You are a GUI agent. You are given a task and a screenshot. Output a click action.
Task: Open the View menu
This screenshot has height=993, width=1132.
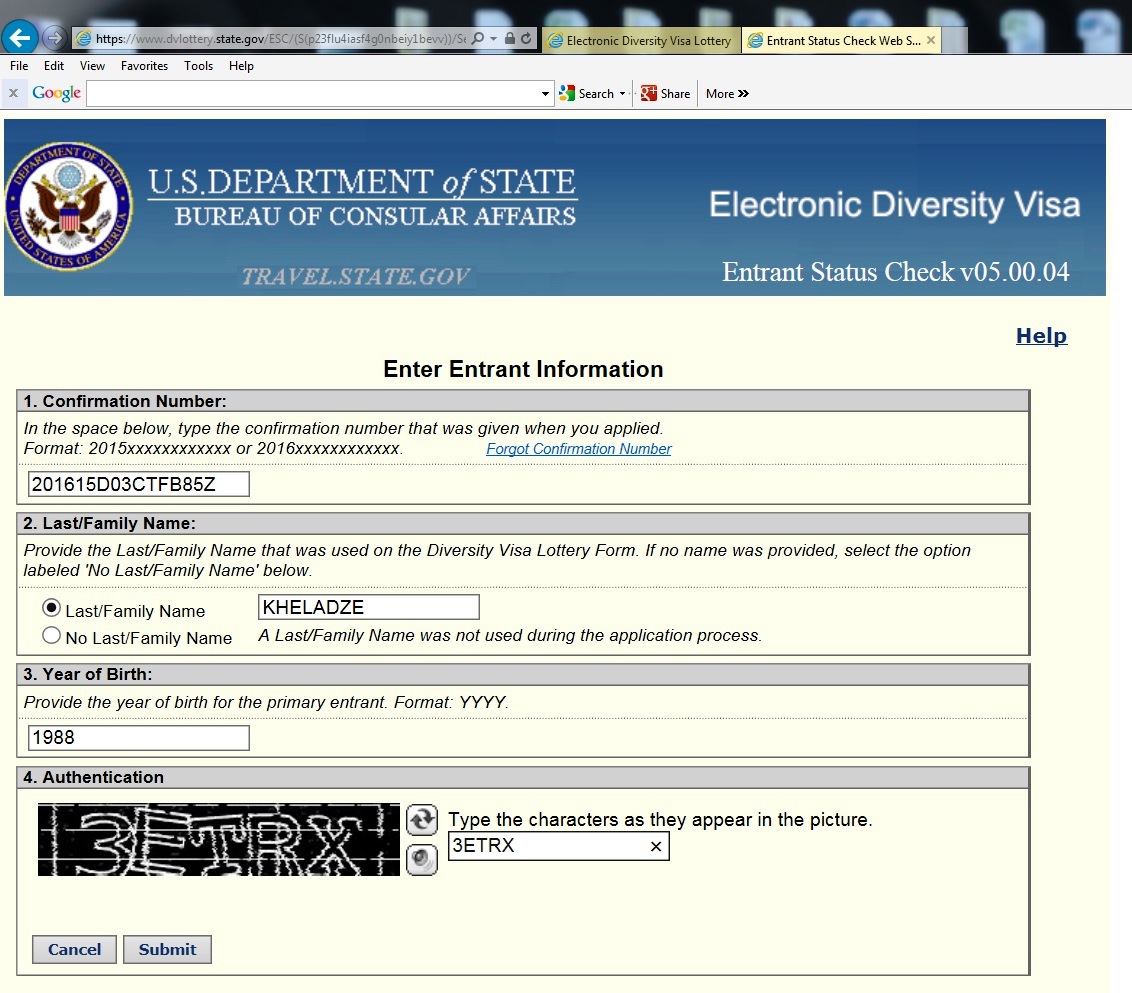92,66
